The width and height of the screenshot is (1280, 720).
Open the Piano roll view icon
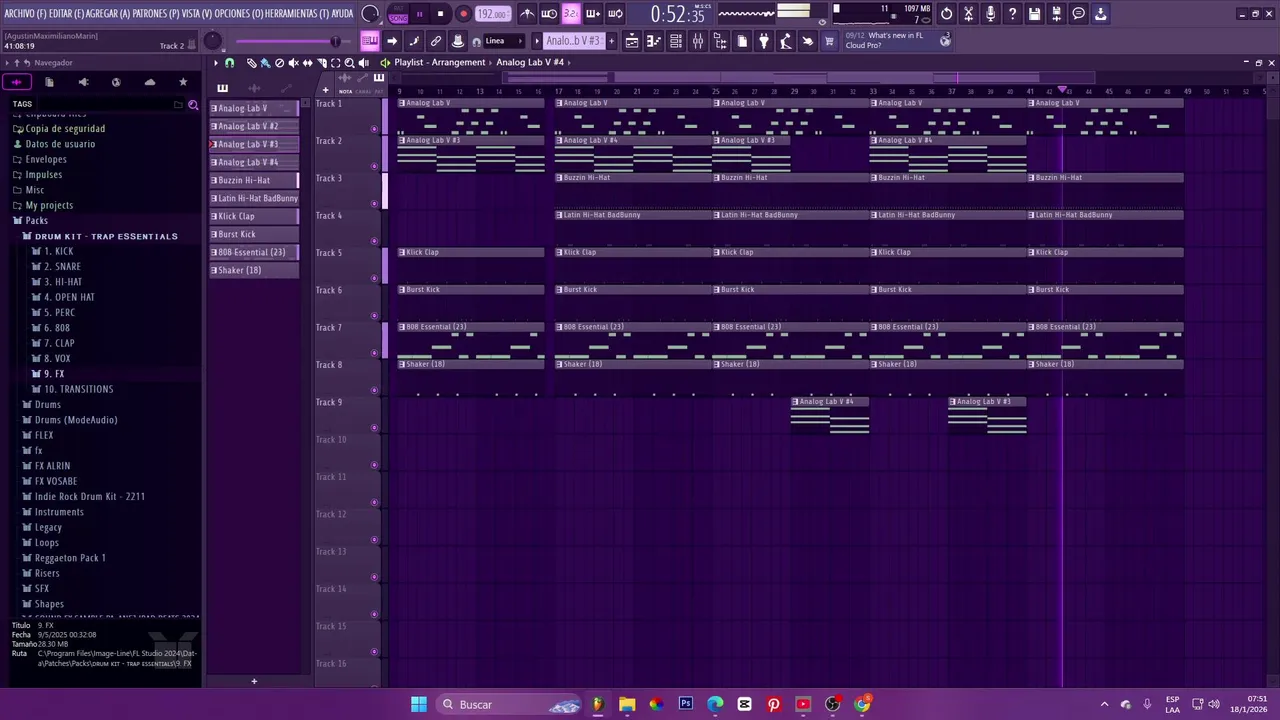[653, 41]
